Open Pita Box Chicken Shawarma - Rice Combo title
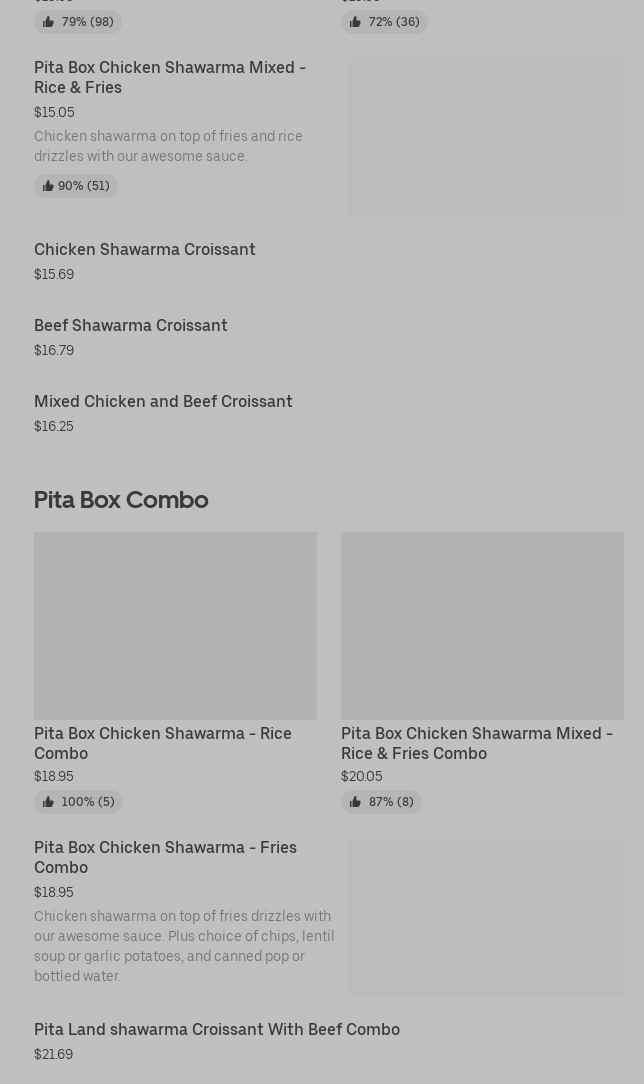Image resolution: width=644 pixels, height=1084 pixels. [x=163, y=743]
